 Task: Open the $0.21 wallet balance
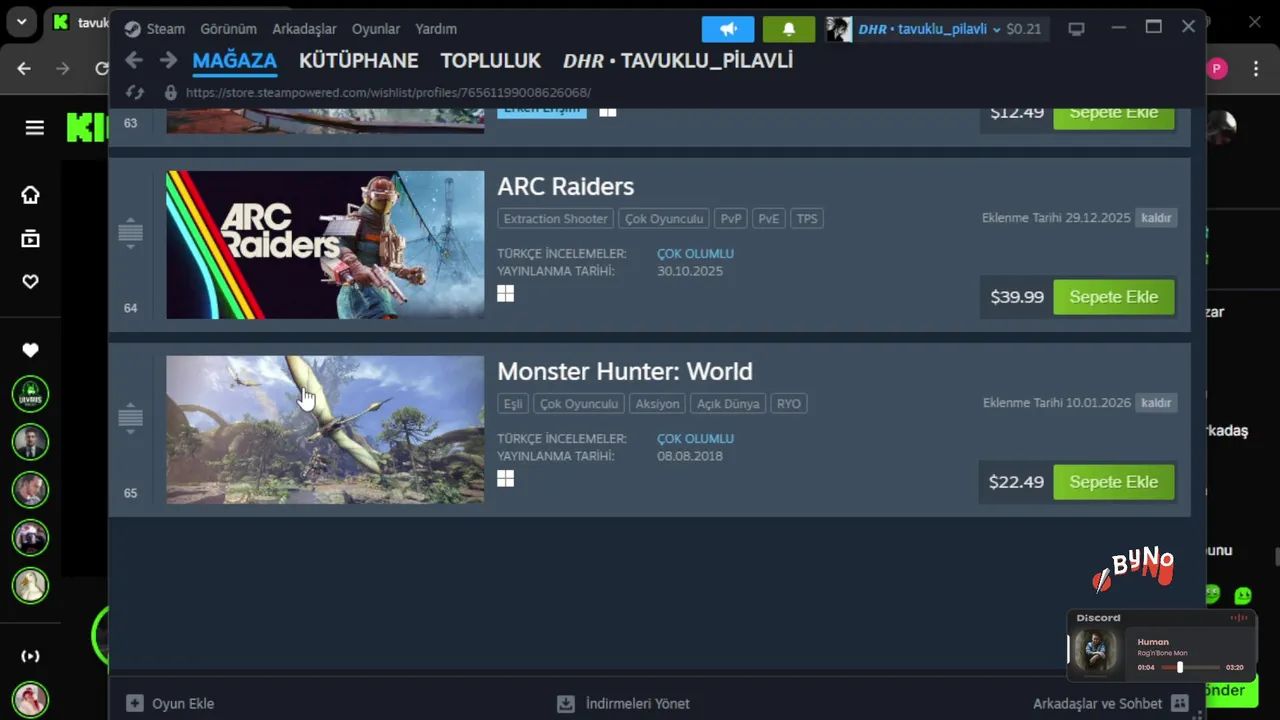pyautogui.click(x=1023, y=29)
